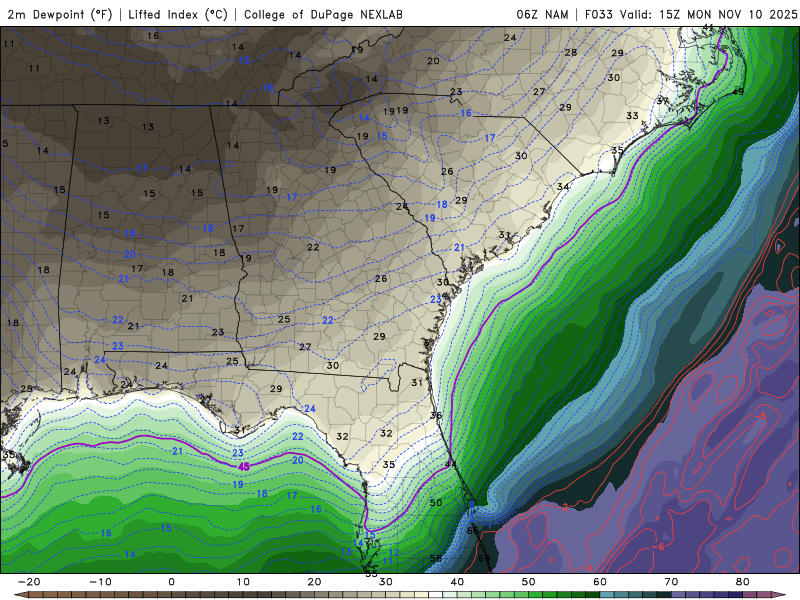Click the "28" dewpoint value in Virginia
800x600 pixels.
point(571,52)
